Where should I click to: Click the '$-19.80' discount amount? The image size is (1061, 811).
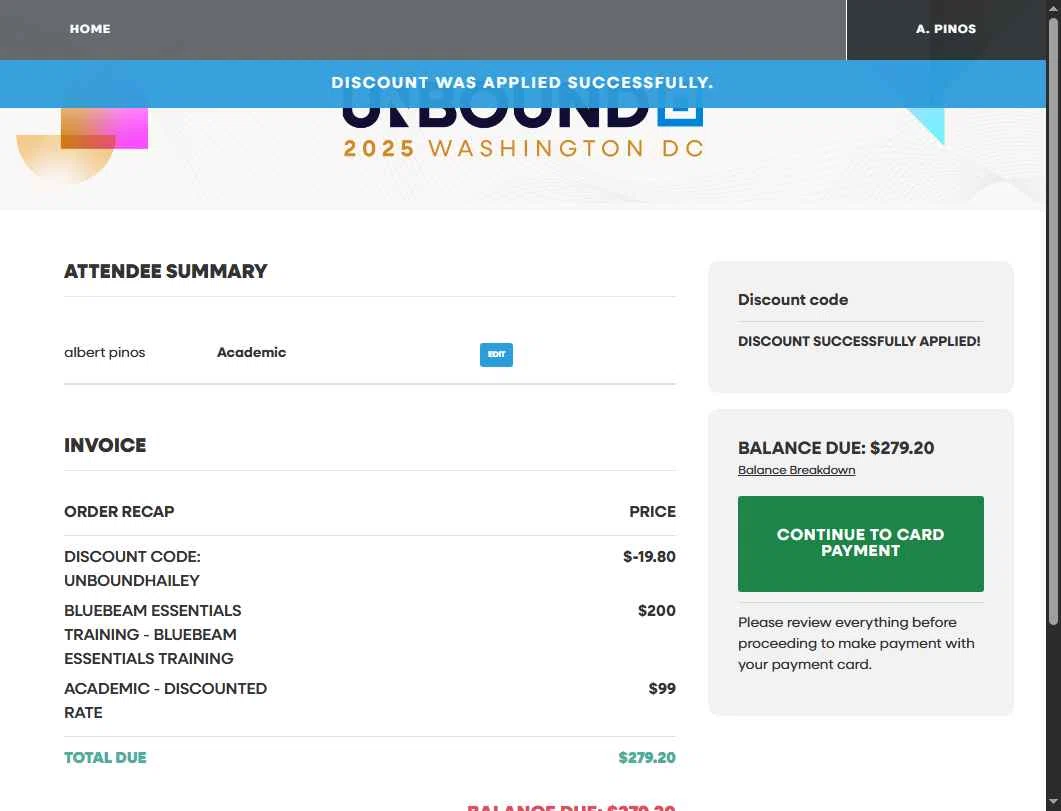click(x=649, y=557)
